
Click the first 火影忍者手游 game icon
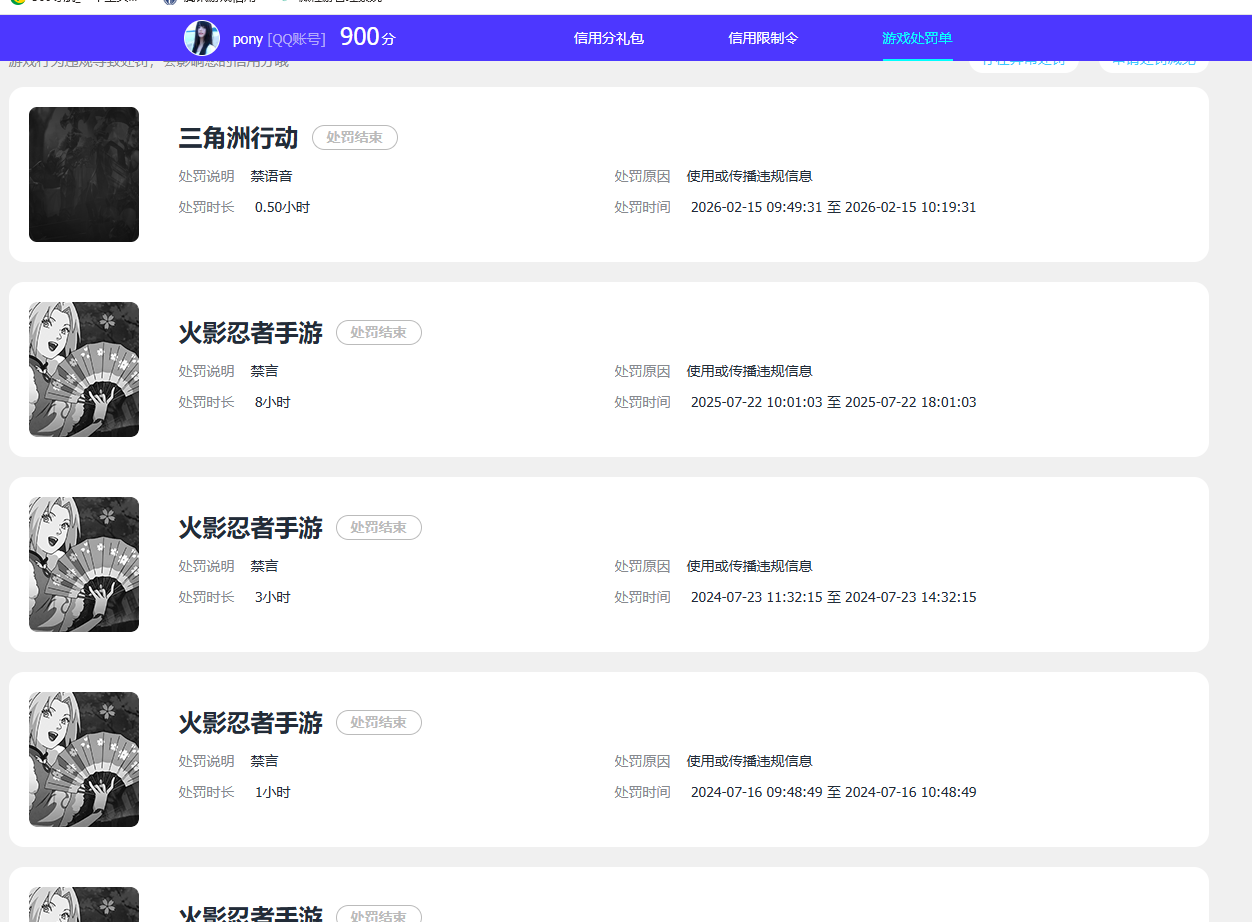point(84,369)
